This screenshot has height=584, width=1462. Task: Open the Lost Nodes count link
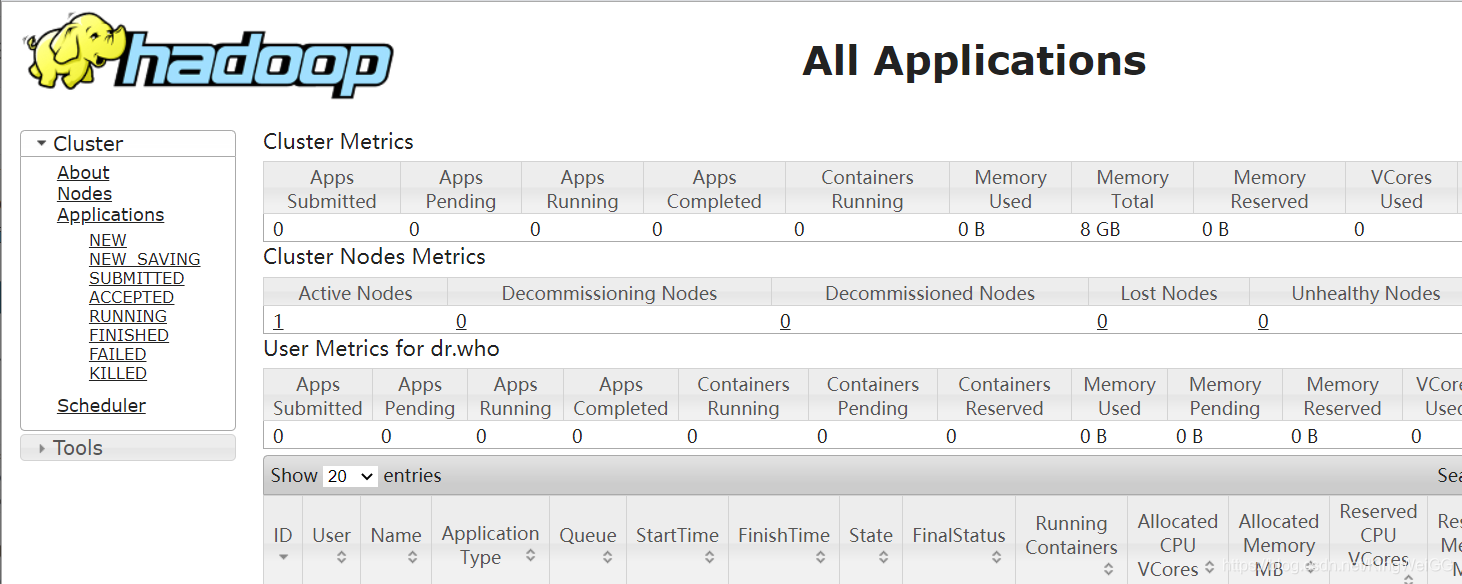pyautogui.click(x=1102, y=321)
